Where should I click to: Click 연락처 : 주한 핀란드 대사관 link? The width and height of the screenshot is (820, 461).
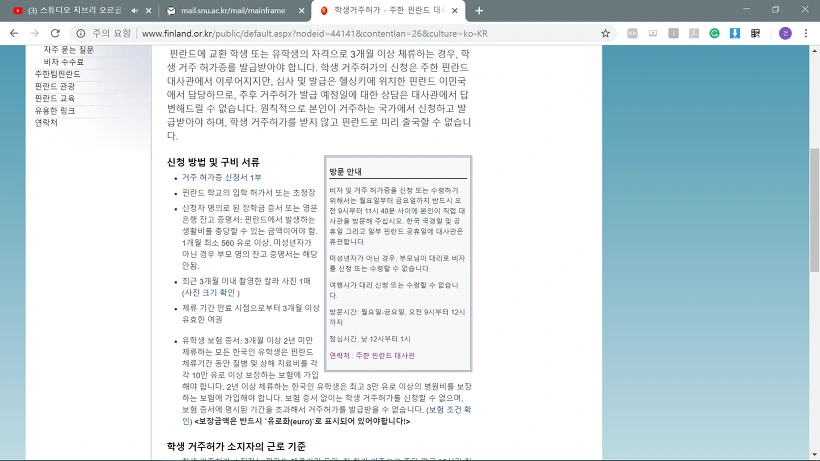(372, 355)
